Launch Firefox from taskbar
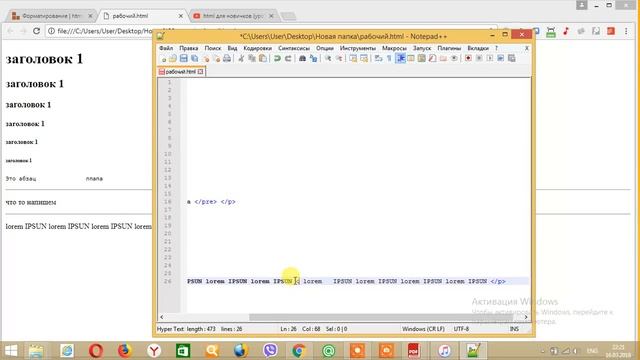The image size is (640, 360). [125, 351]
